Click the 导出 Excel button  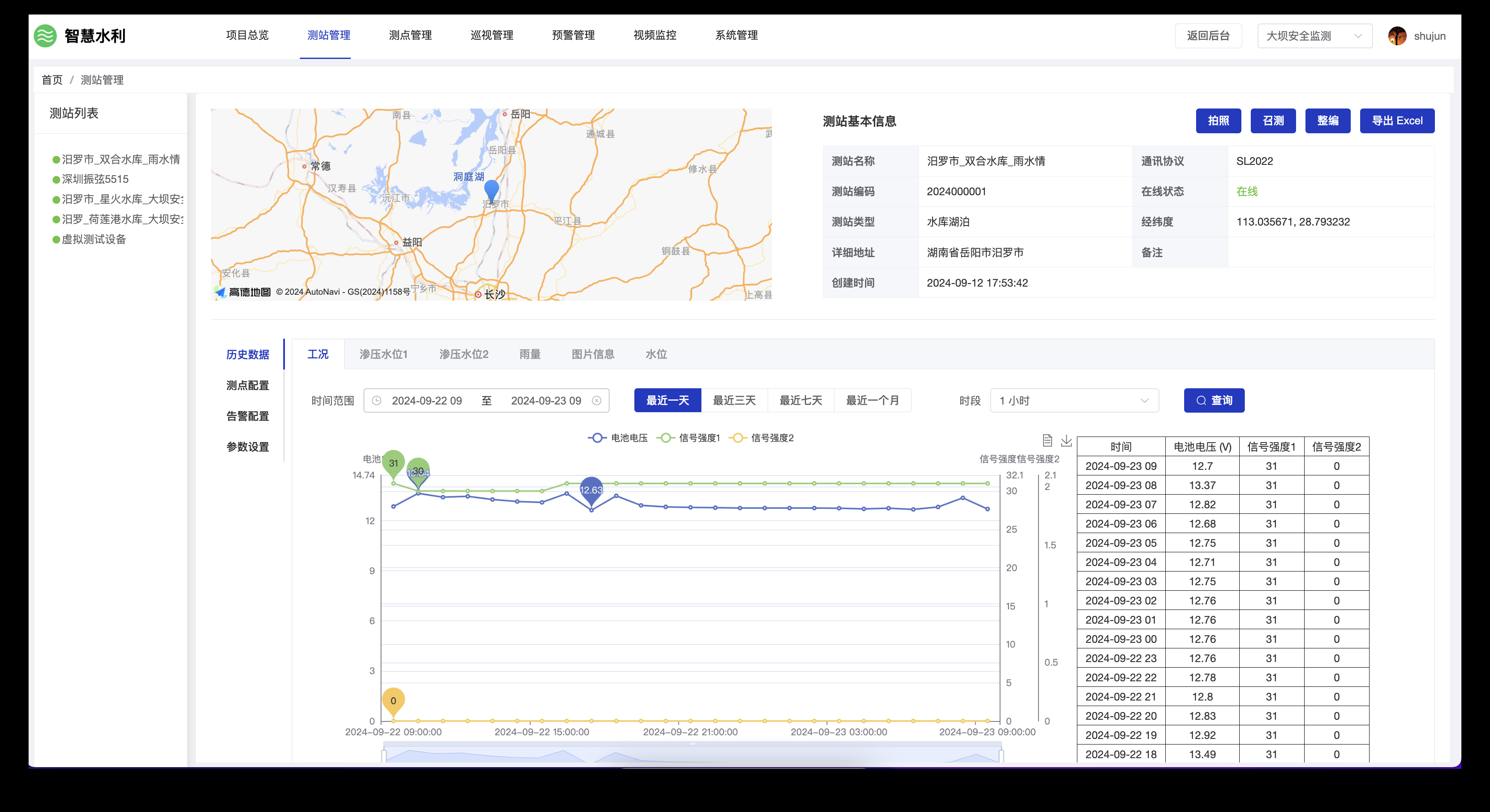pos(1397,121)
